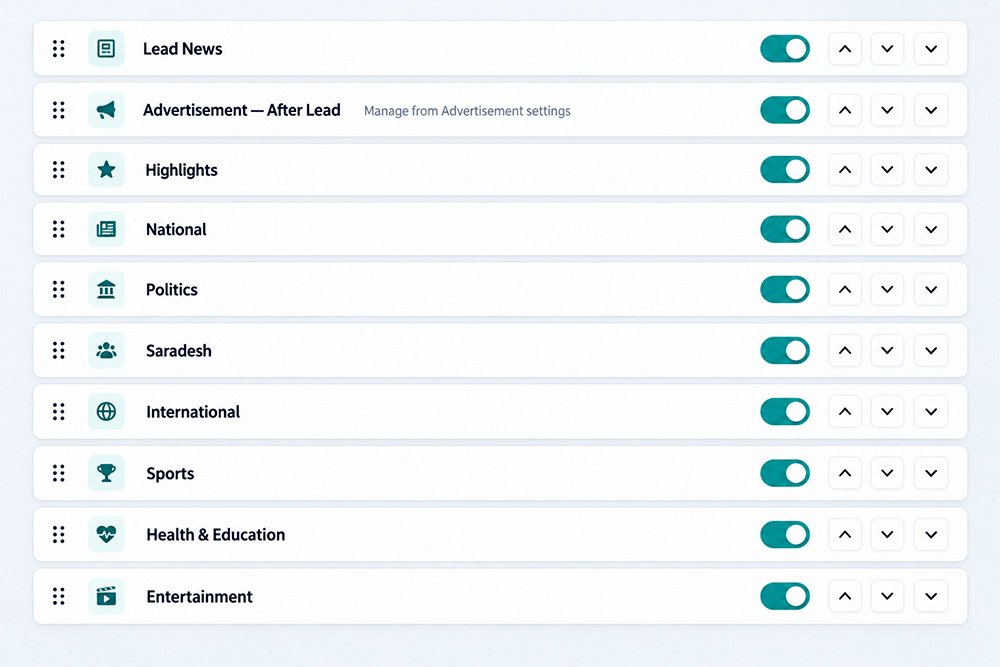Click the "Health & Education" label

(x=216, y=534)
